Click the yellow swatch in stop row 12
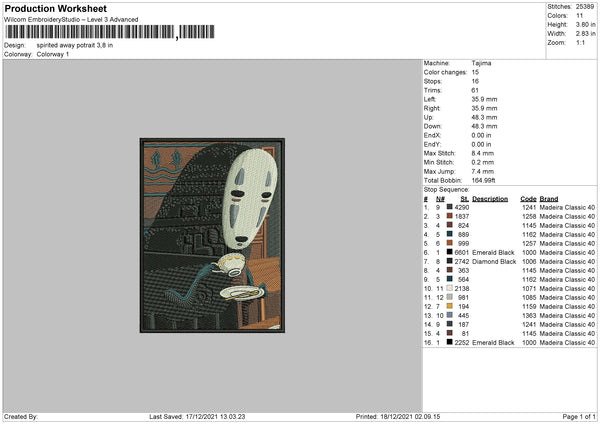This screenshot has height=424, width=600. (450, 306)
